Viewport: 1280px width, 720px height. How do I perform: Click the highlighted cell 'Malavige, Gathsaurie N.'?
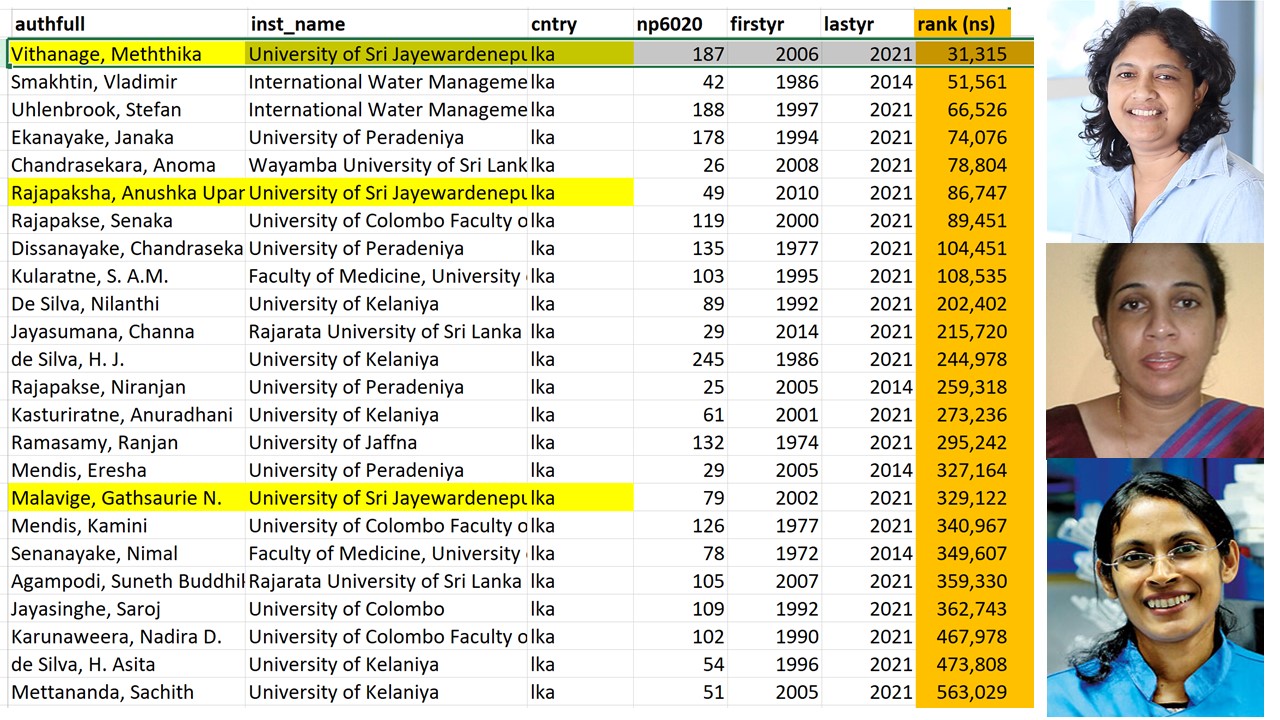pyautogui.click(x=127, y=498)
